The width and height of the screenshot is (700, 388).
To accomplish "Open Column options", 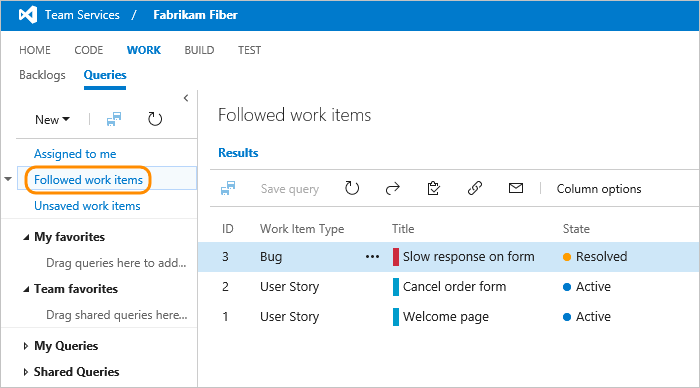I will click(x=599, y=189).
